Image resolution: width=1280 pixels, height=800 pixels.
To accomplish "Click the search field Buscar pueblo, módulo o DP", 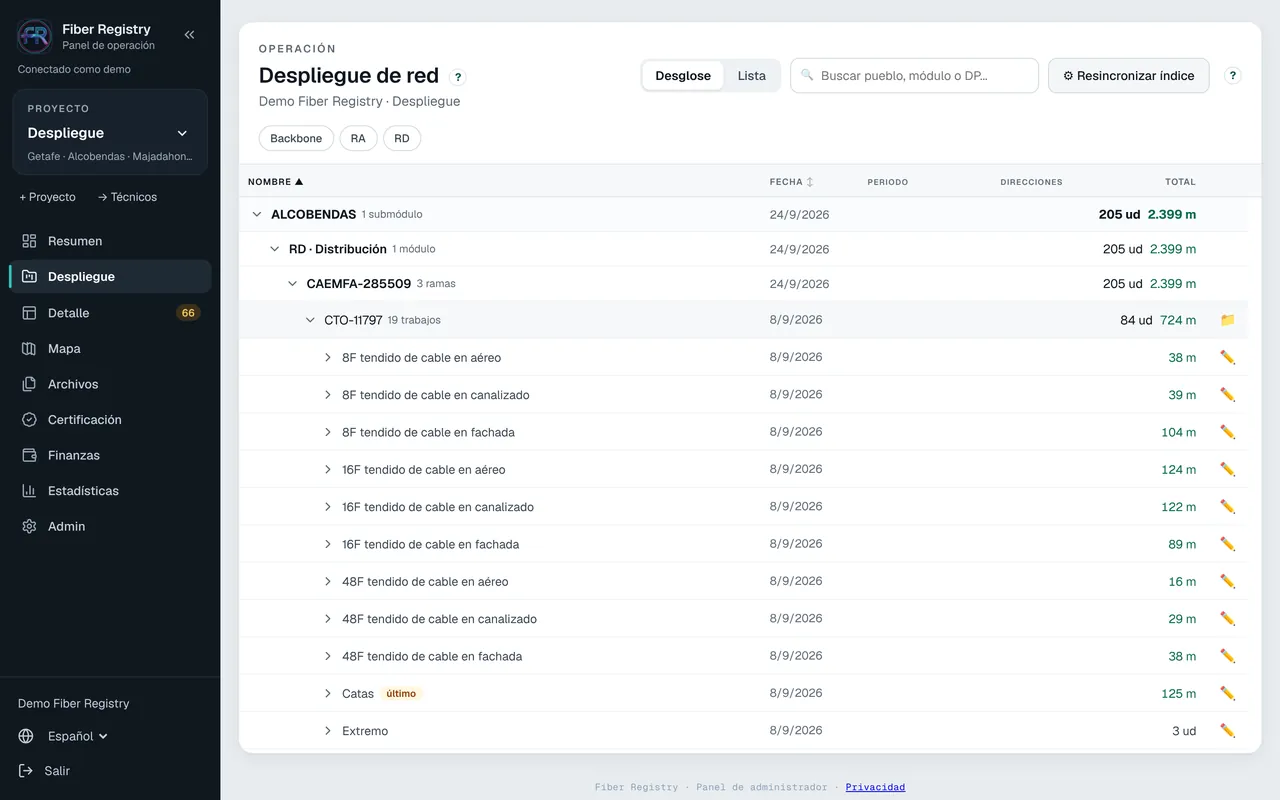I will (x=915, y=76).
